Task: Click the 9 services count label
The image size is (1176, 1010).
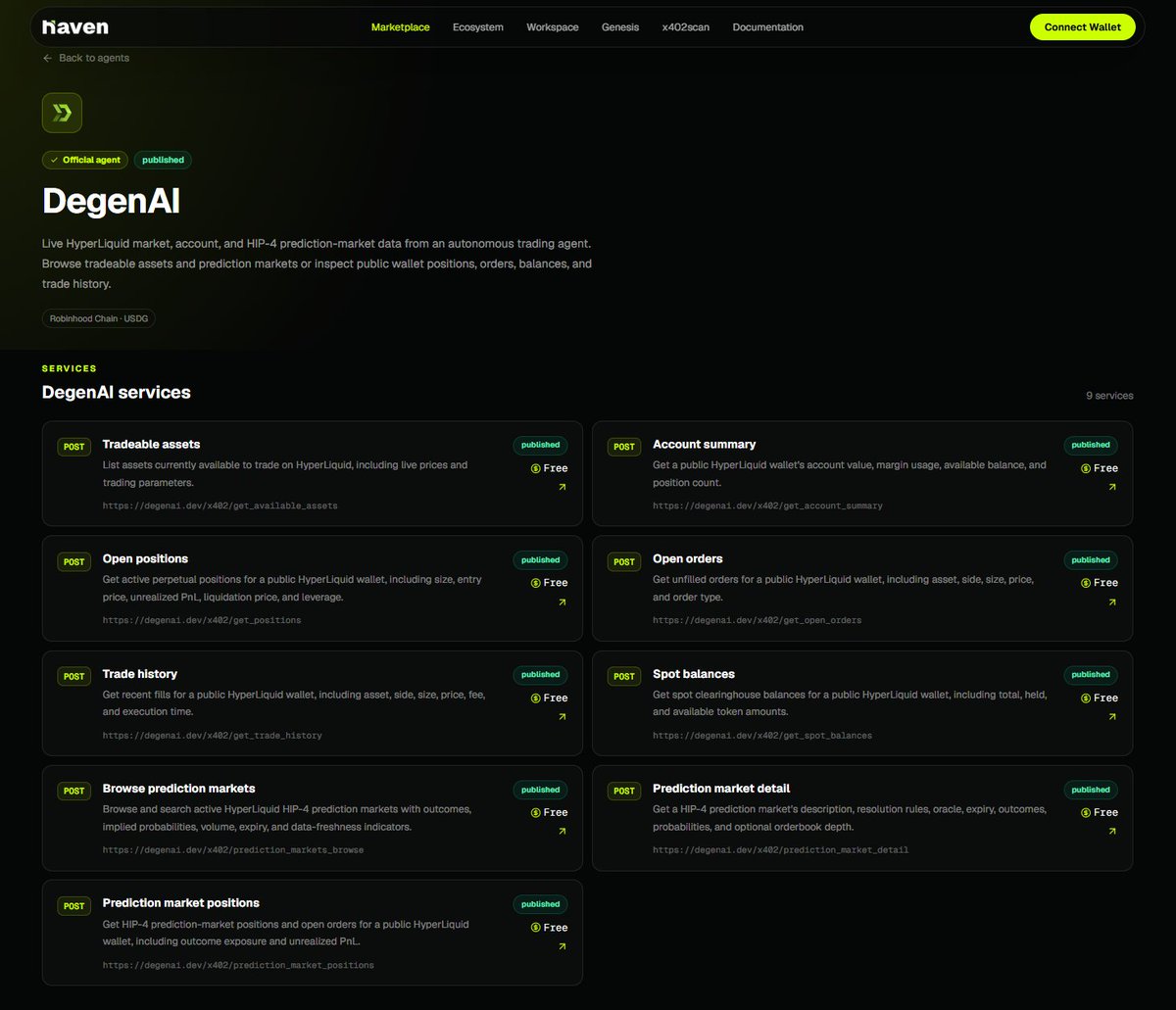Action: pyautogui.click(x=1109, y=396)
